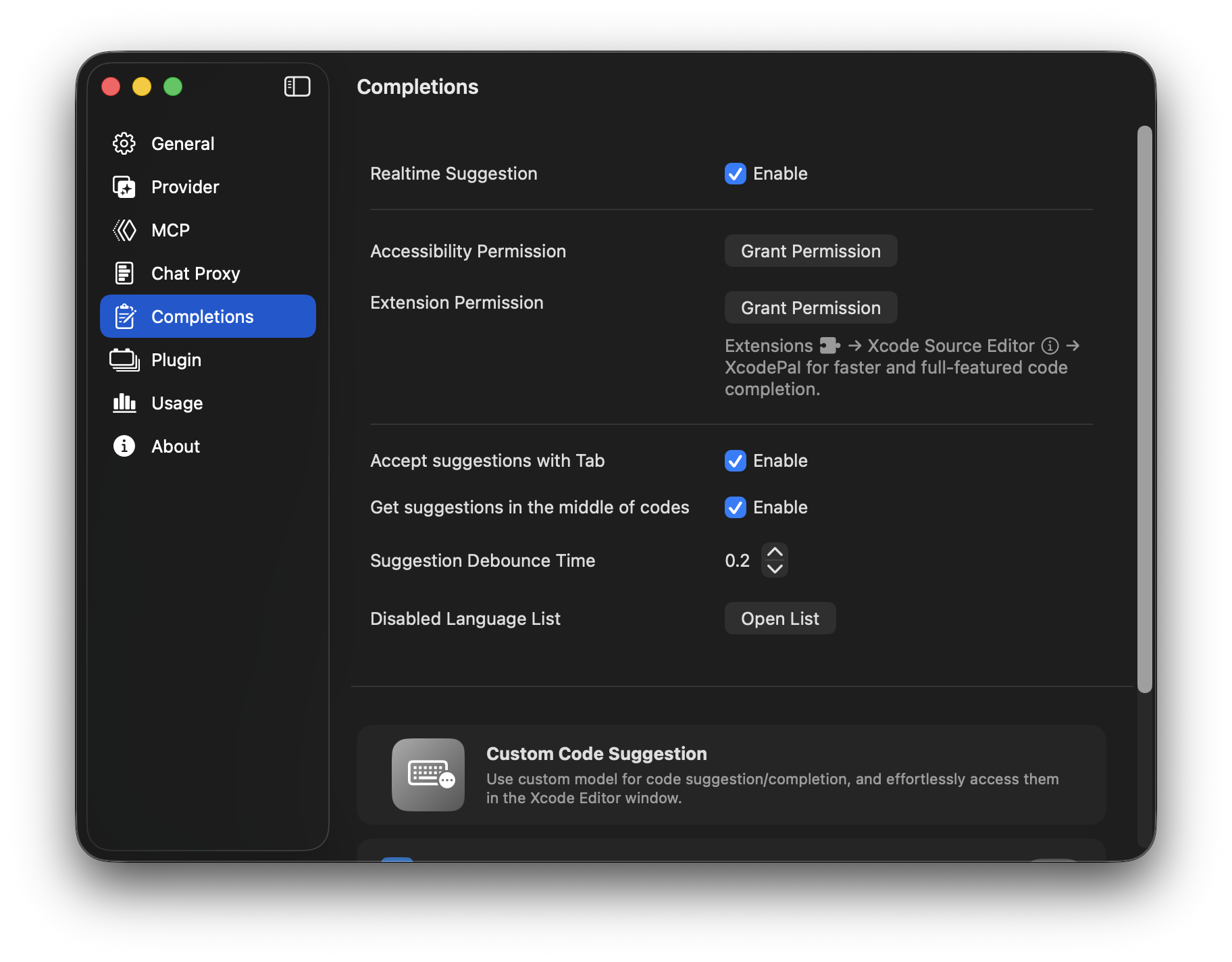Decrease Suggestion Debounce Time with down arrow
This screenshot has width=1232, height=962.
point(775,569)
